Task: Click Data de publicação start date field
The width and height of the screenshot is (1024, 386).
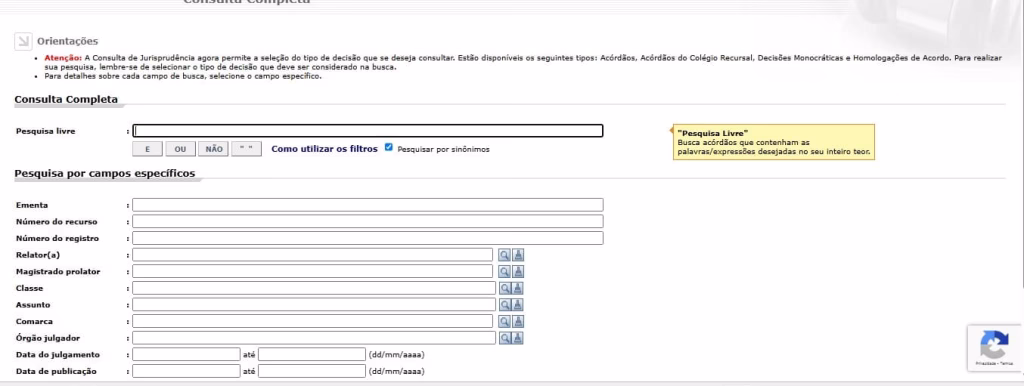Action: coord(187,371)
